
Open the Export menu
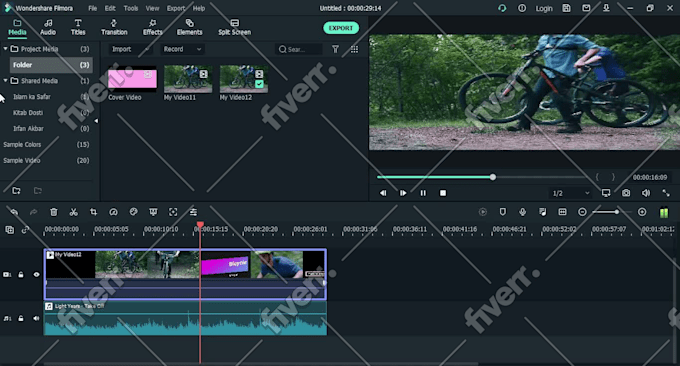click(x=176, y=8)
